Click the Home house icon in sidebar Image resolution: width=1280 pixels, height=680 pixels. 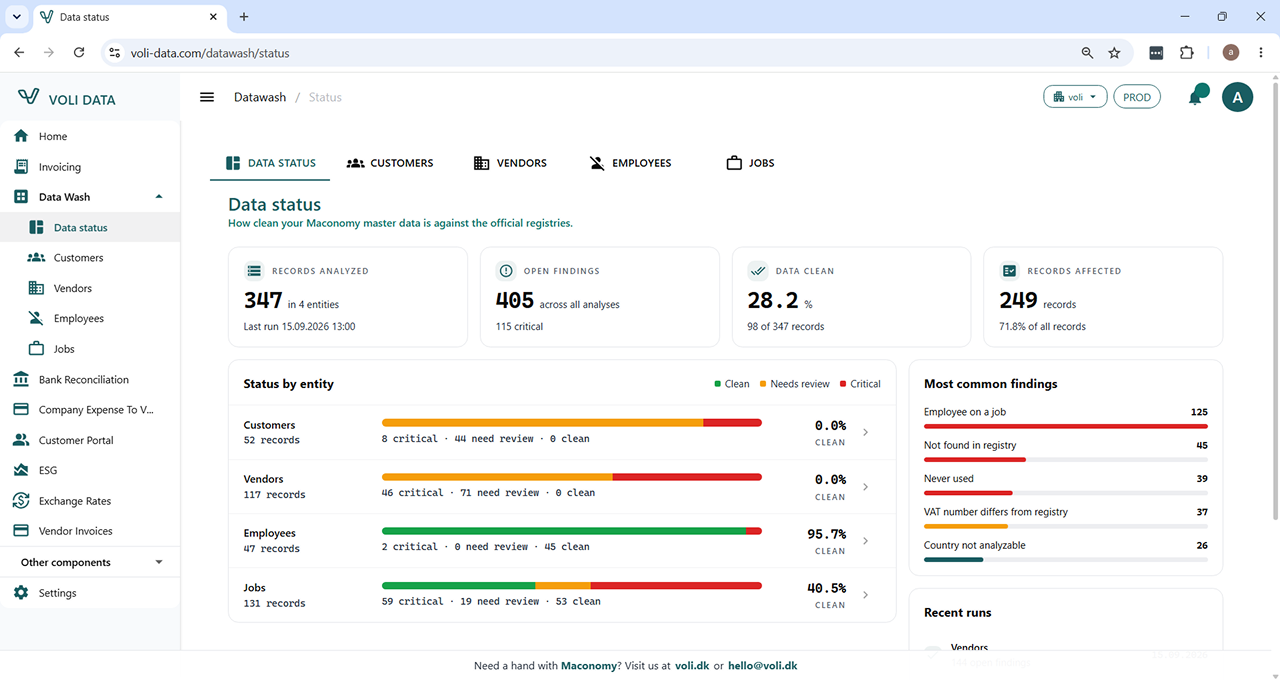click(x=21, y=136)
